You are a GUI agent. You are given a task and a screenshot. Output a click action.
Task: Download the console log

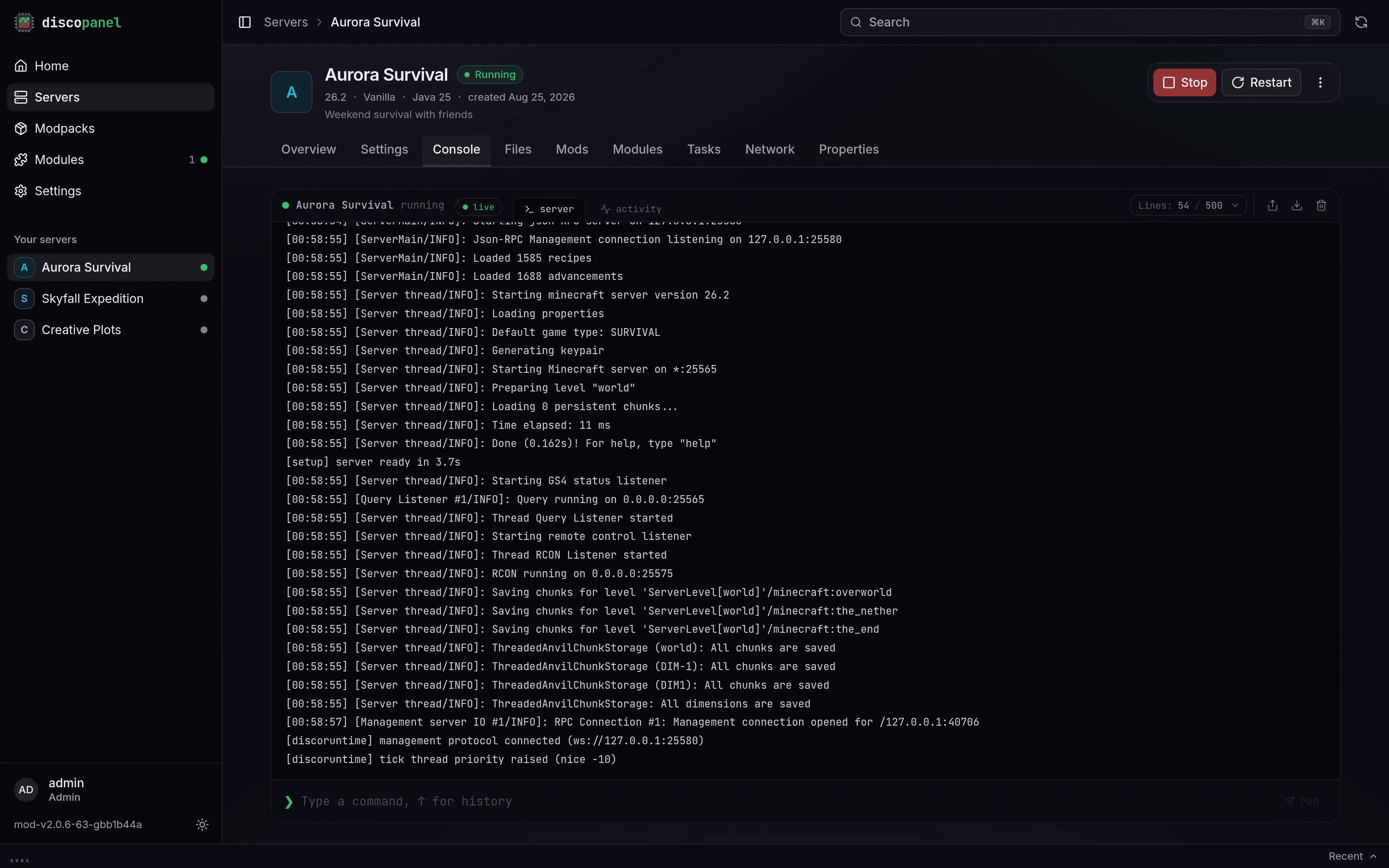point(1297,206)
